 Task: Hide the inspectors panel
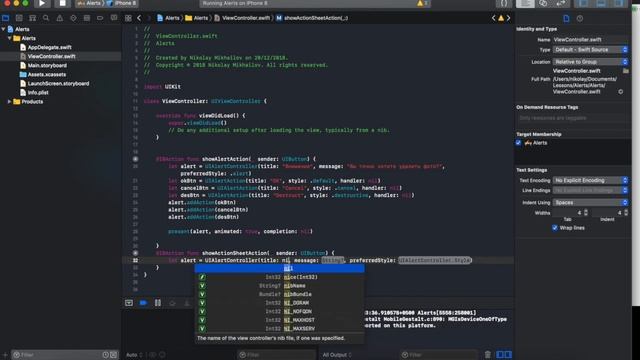(619, 3)
